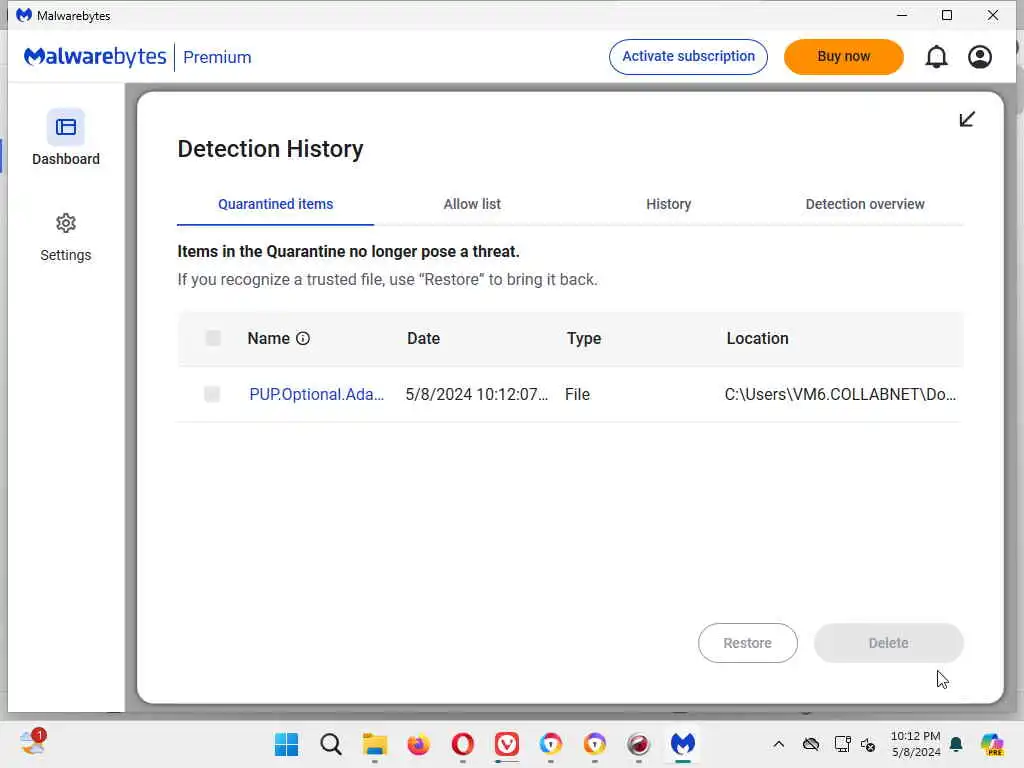The image size is (1024, 768).
Task: Click the Delete button
Action: [888, 643]
